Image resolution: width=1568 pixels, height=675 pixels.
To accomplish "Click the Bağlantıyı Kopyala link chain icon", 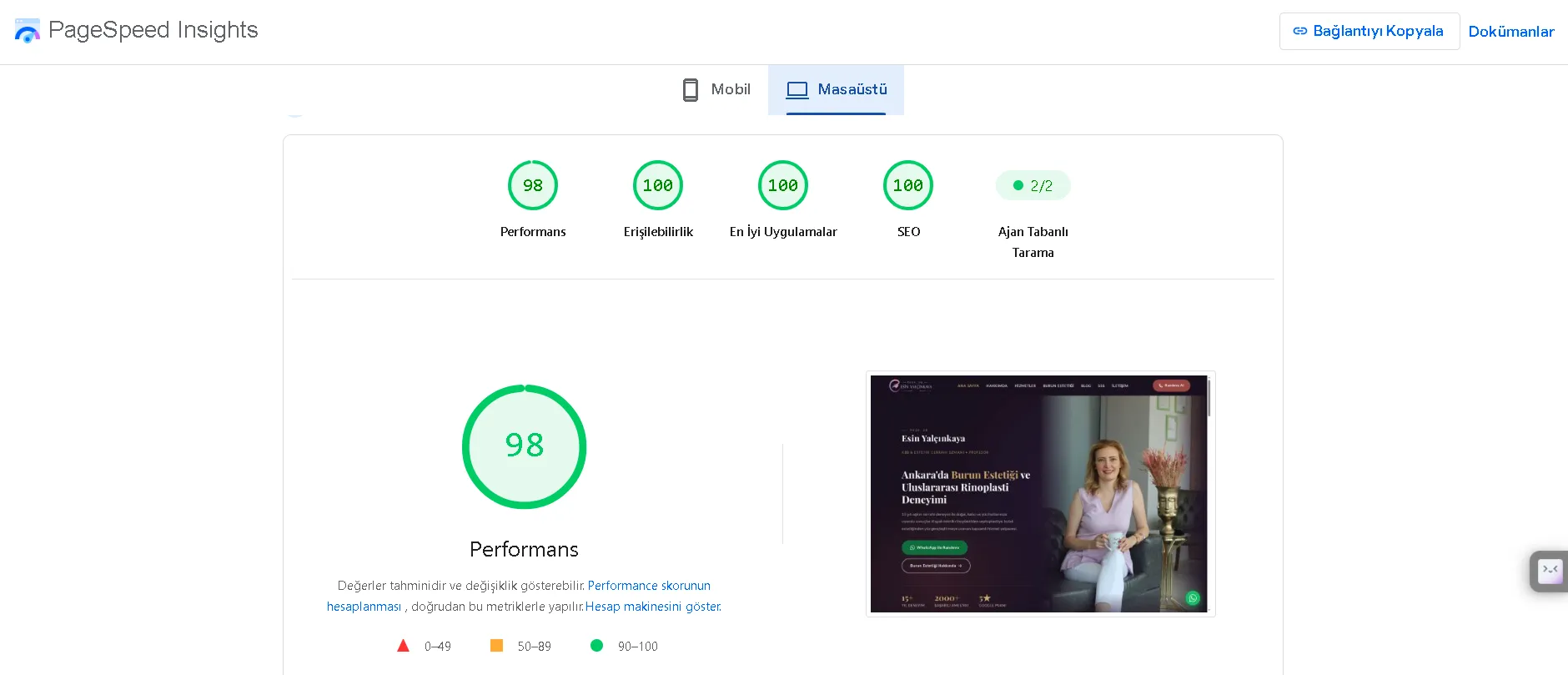I will click(x=1299, y=31).
